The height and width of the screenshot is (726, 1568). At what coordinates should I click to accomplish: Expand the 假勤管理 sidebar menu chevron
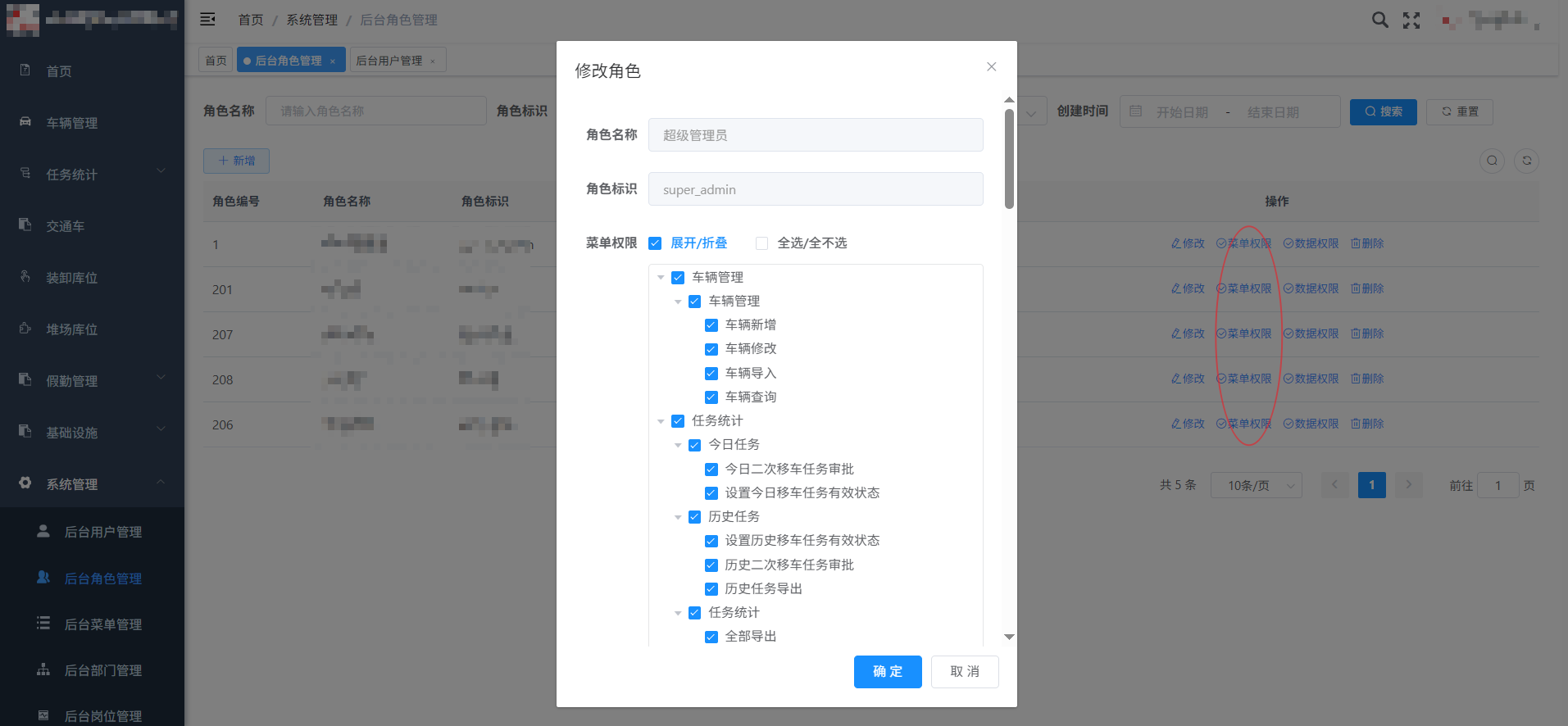pyautogui.click(x=161, y=378)
